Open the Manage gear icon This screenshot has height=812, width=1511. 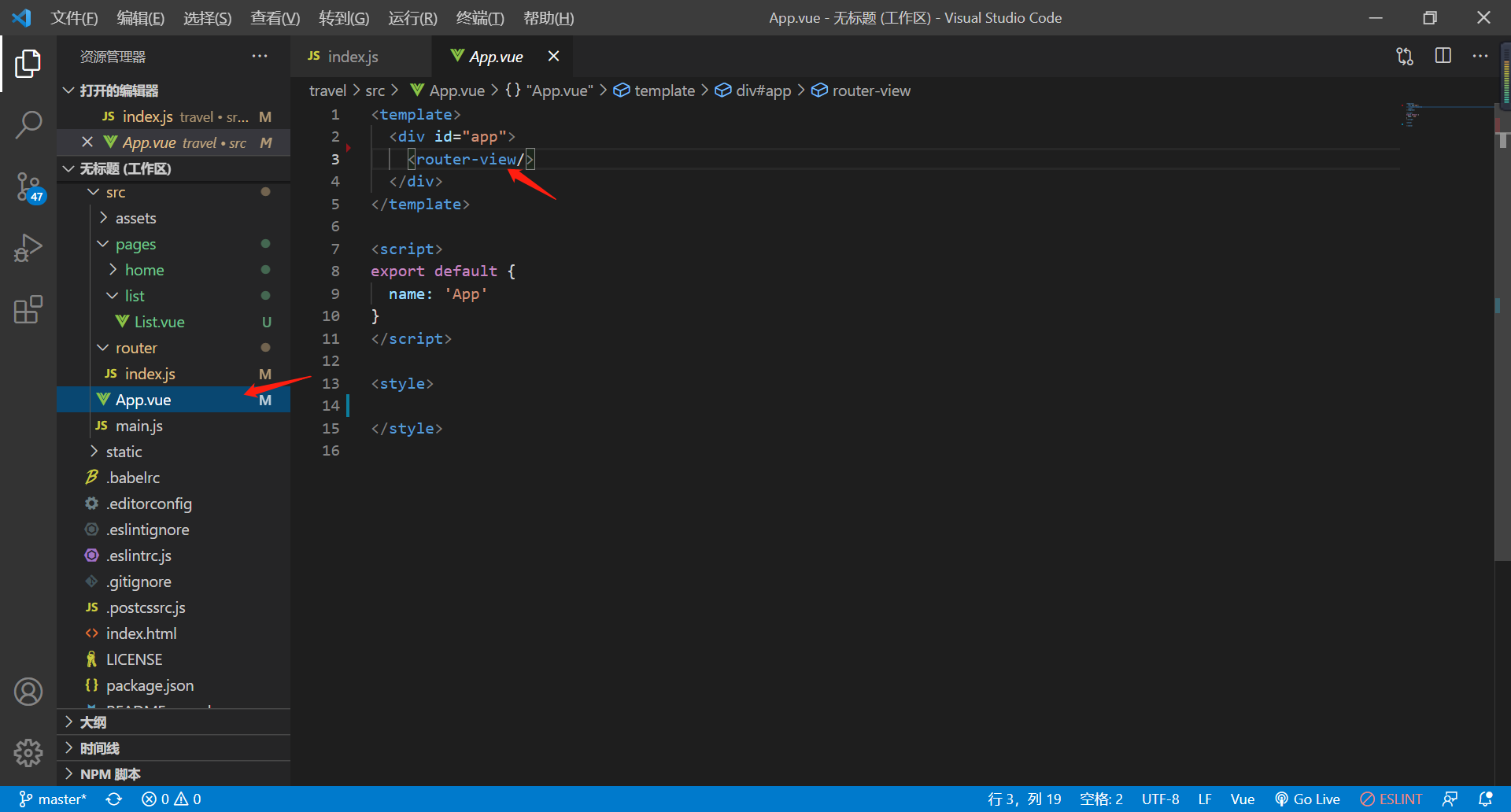(x=28, y=753)
